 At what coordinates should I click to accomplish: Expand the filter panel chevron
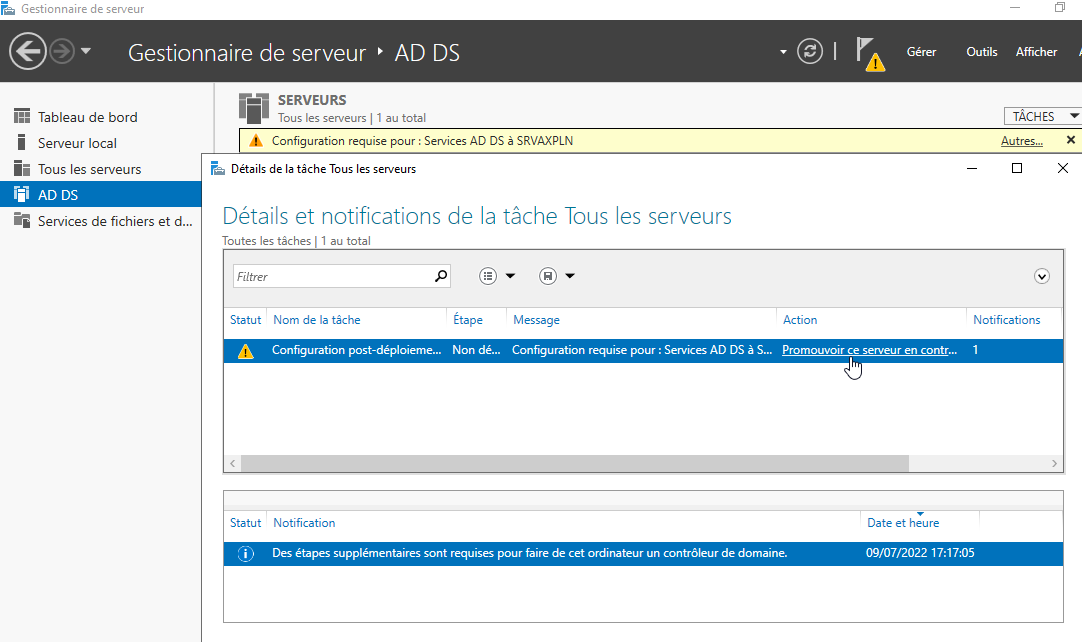1042,276
